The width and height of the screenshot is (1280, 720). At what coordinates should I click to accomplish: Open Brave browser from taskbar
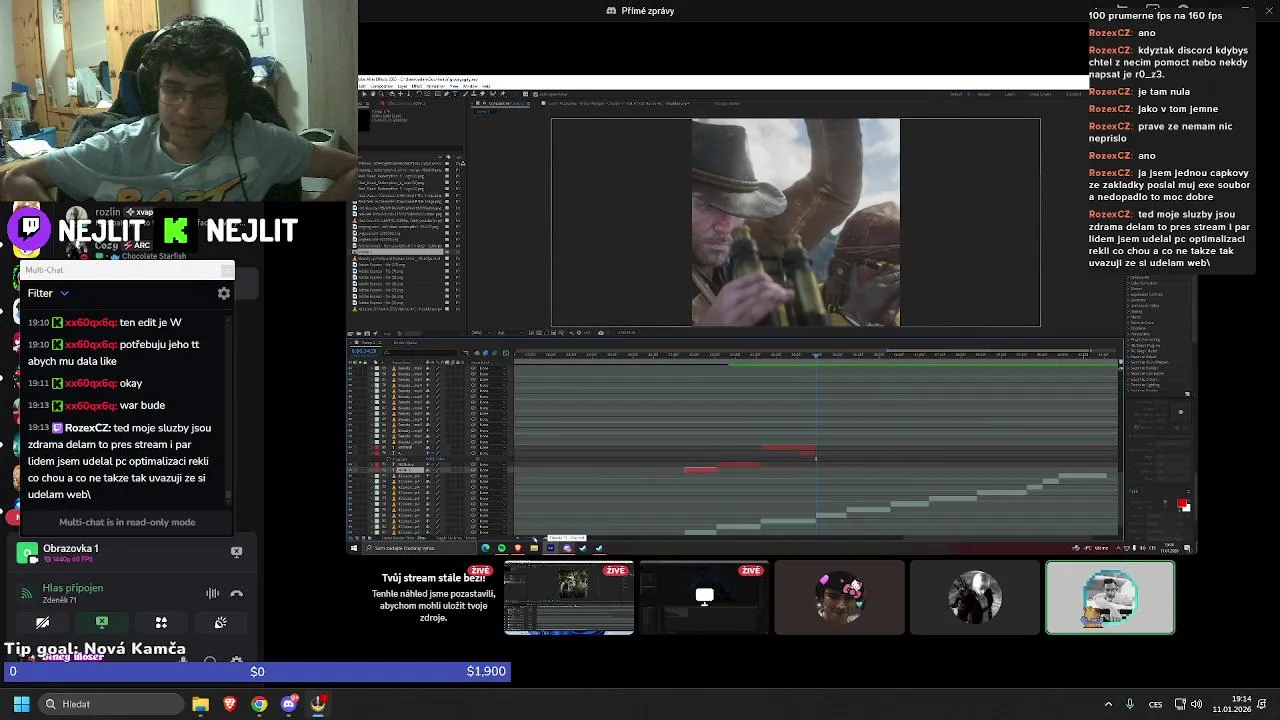(x=230, y=704)
